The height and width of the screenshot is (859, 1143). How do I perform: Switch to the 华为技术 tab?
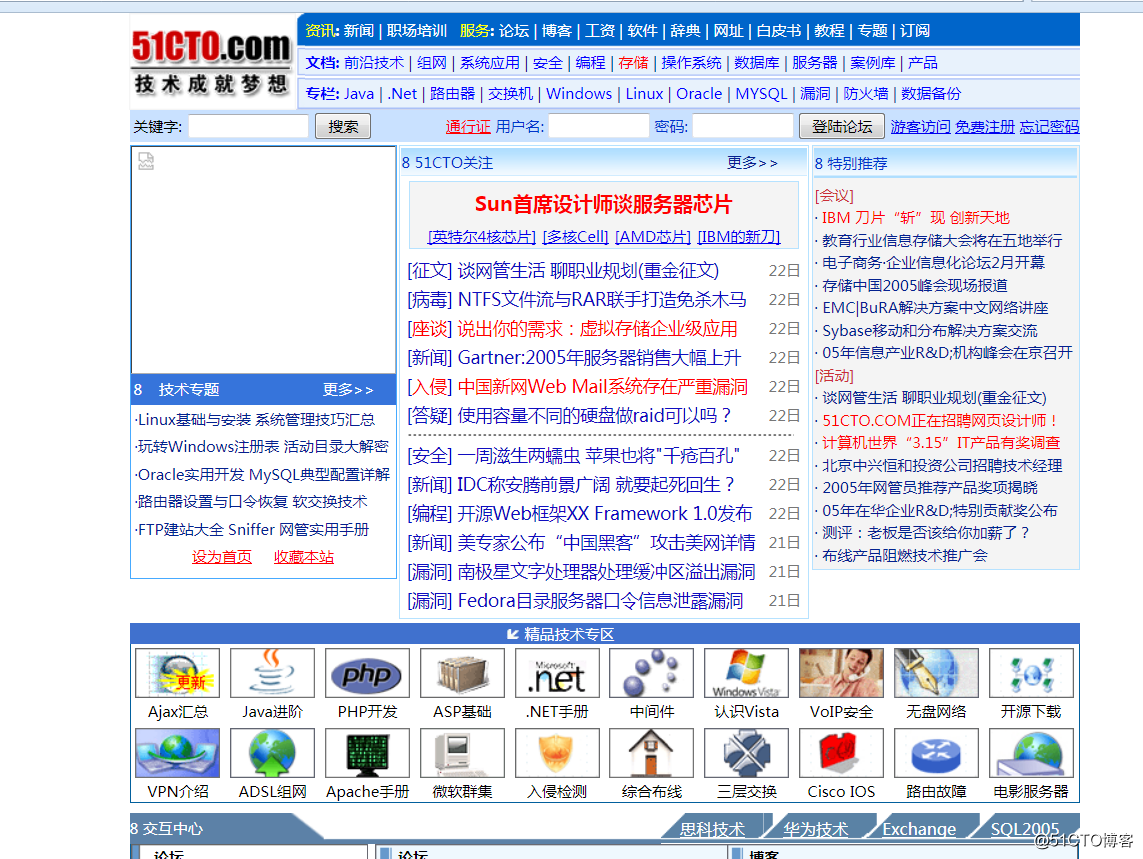816,829
